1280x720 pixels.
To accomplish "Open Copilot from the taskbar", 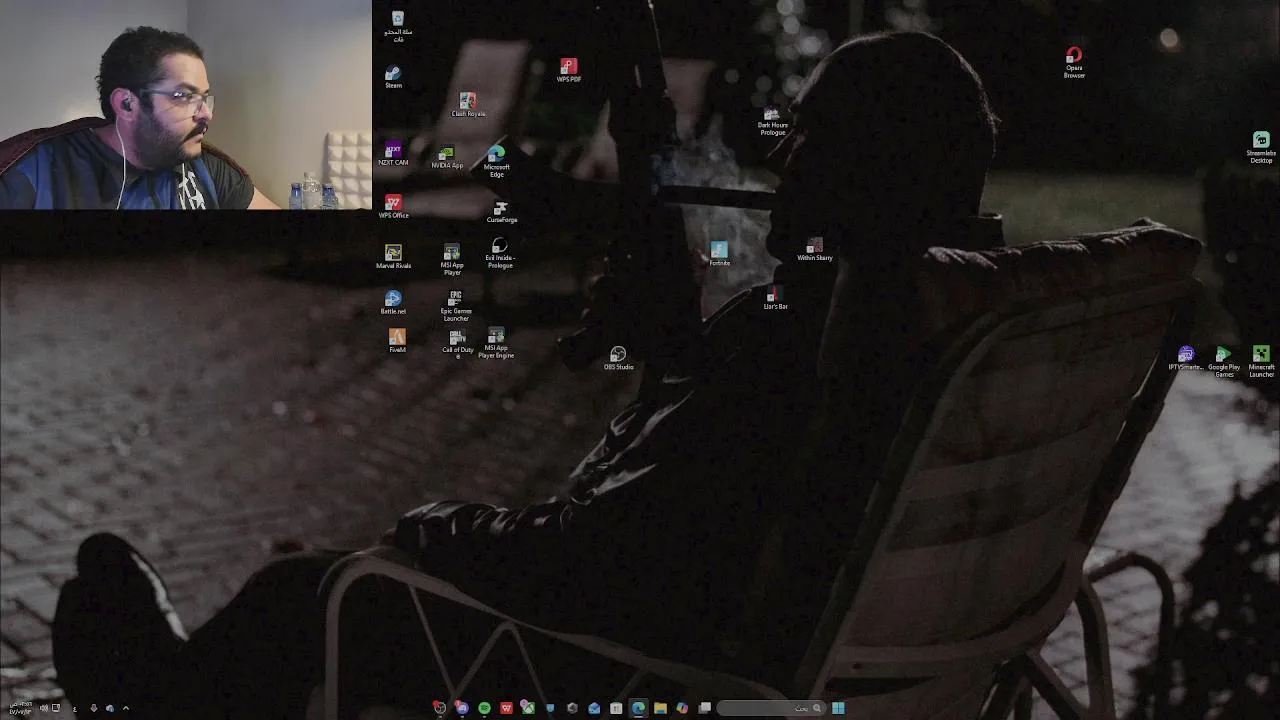I will click(682, 708).
